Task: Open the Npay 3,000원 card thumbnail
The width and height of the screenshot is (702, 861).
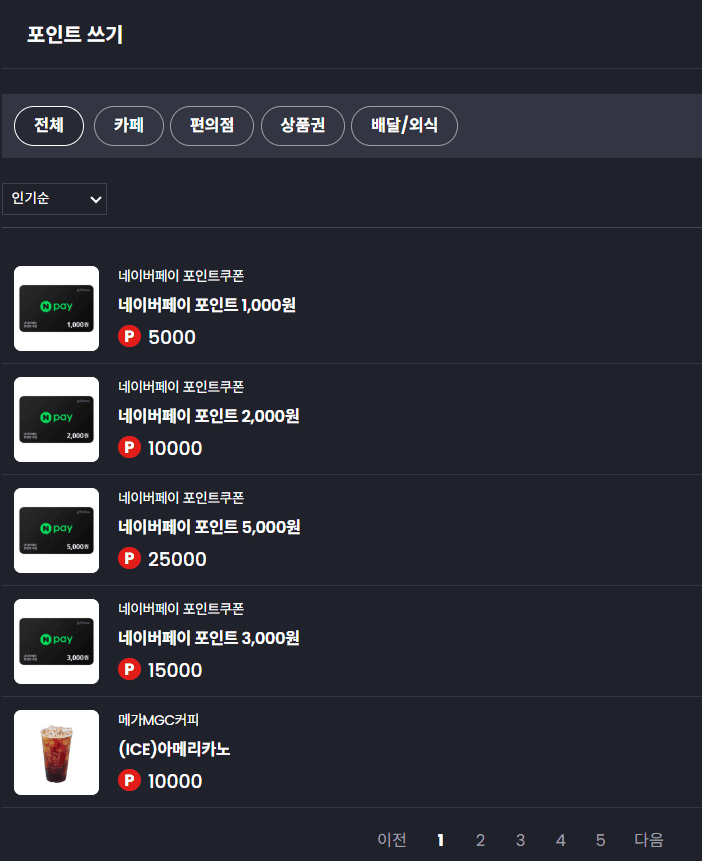Action: click(x=57, y=641)
